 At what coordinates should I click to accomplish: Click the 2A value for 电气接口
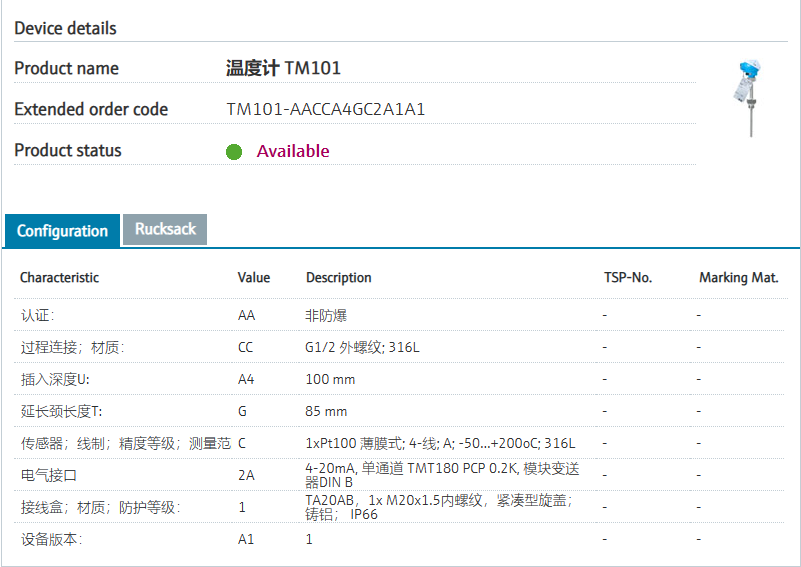coord(246,475)
